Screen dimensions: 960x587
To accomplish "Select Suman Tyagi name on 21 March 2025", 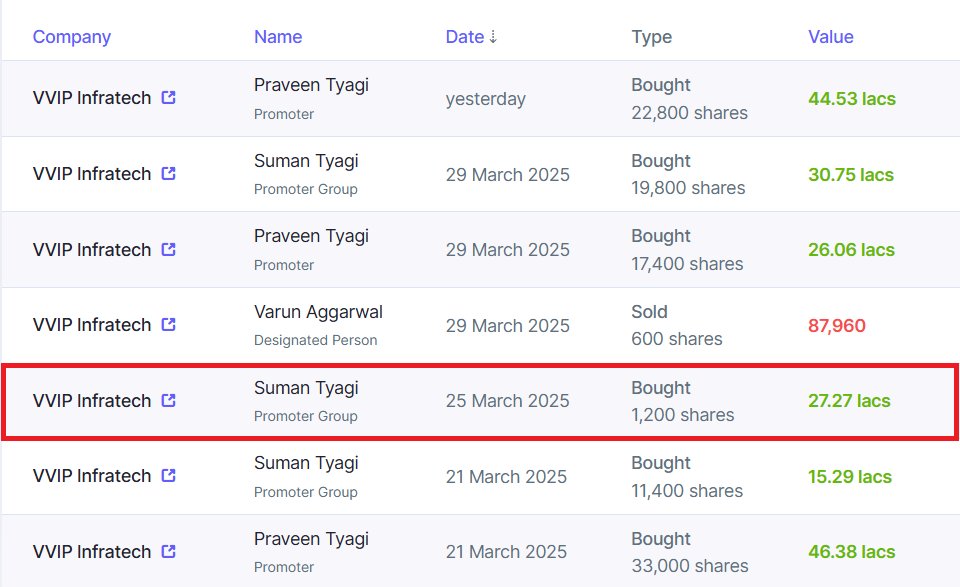I will point(306,463).
